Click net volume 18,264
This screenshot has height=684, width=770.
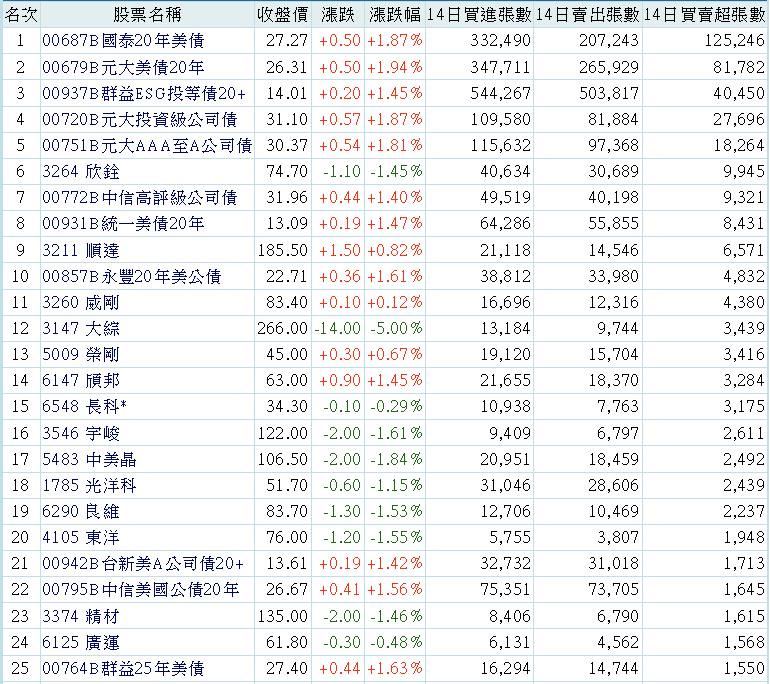[x=739, y=145]
